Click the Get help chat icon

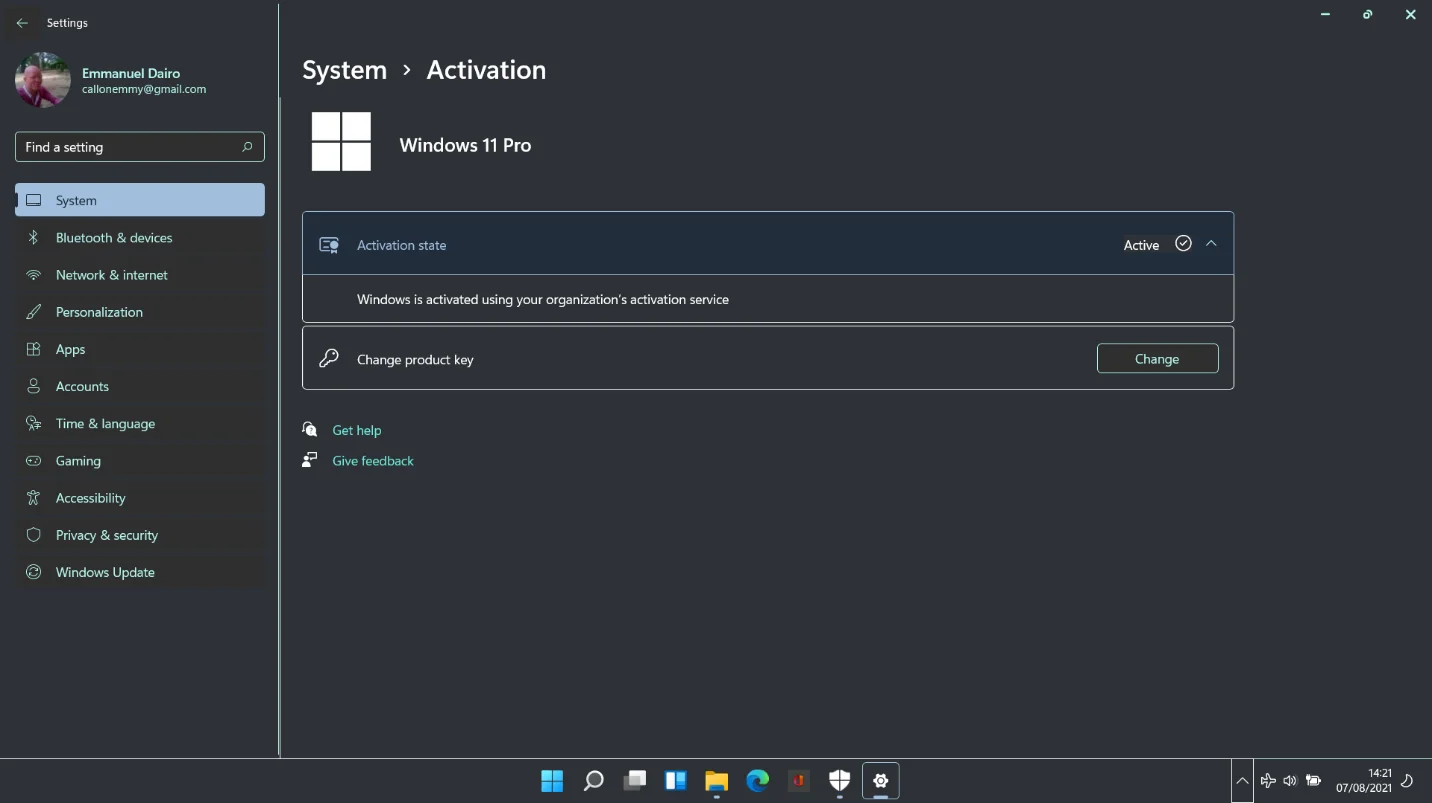(310, 429)
